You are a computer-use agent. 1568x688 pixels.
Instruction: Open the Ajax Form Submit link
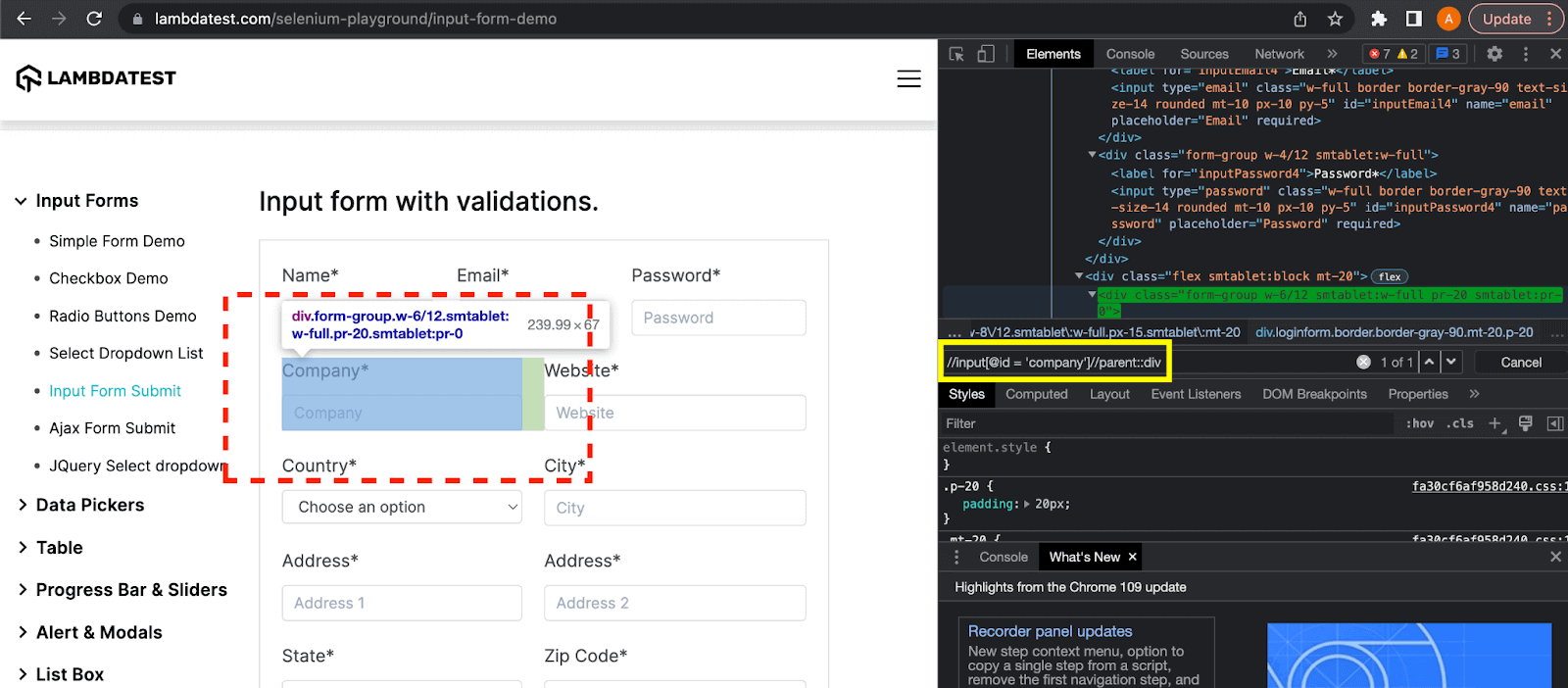tap(112, 428)
